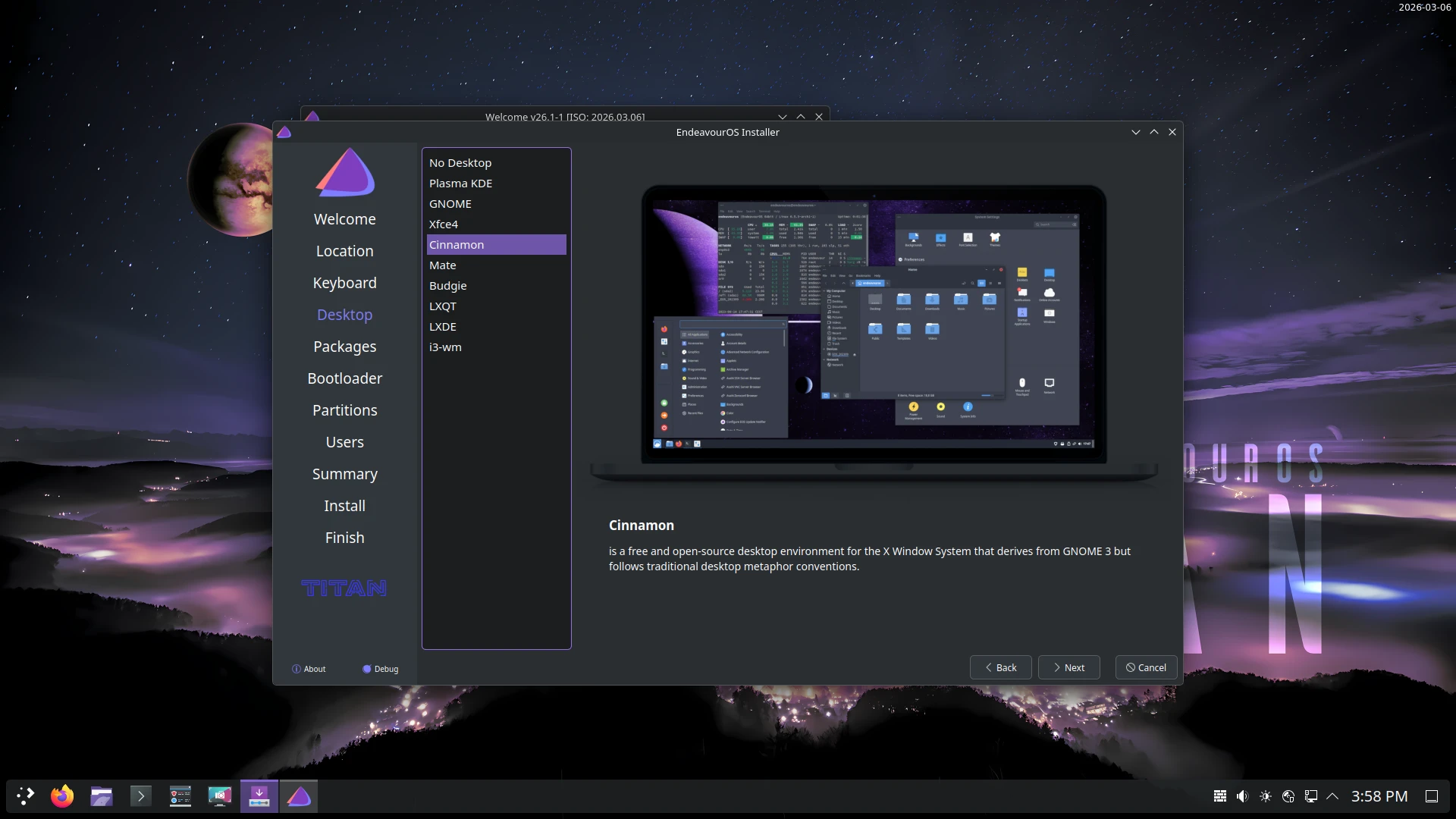This screenshot has width=1456, height=819.
Task: Open Firefox from the taskbar
Action: coord(62,796)
